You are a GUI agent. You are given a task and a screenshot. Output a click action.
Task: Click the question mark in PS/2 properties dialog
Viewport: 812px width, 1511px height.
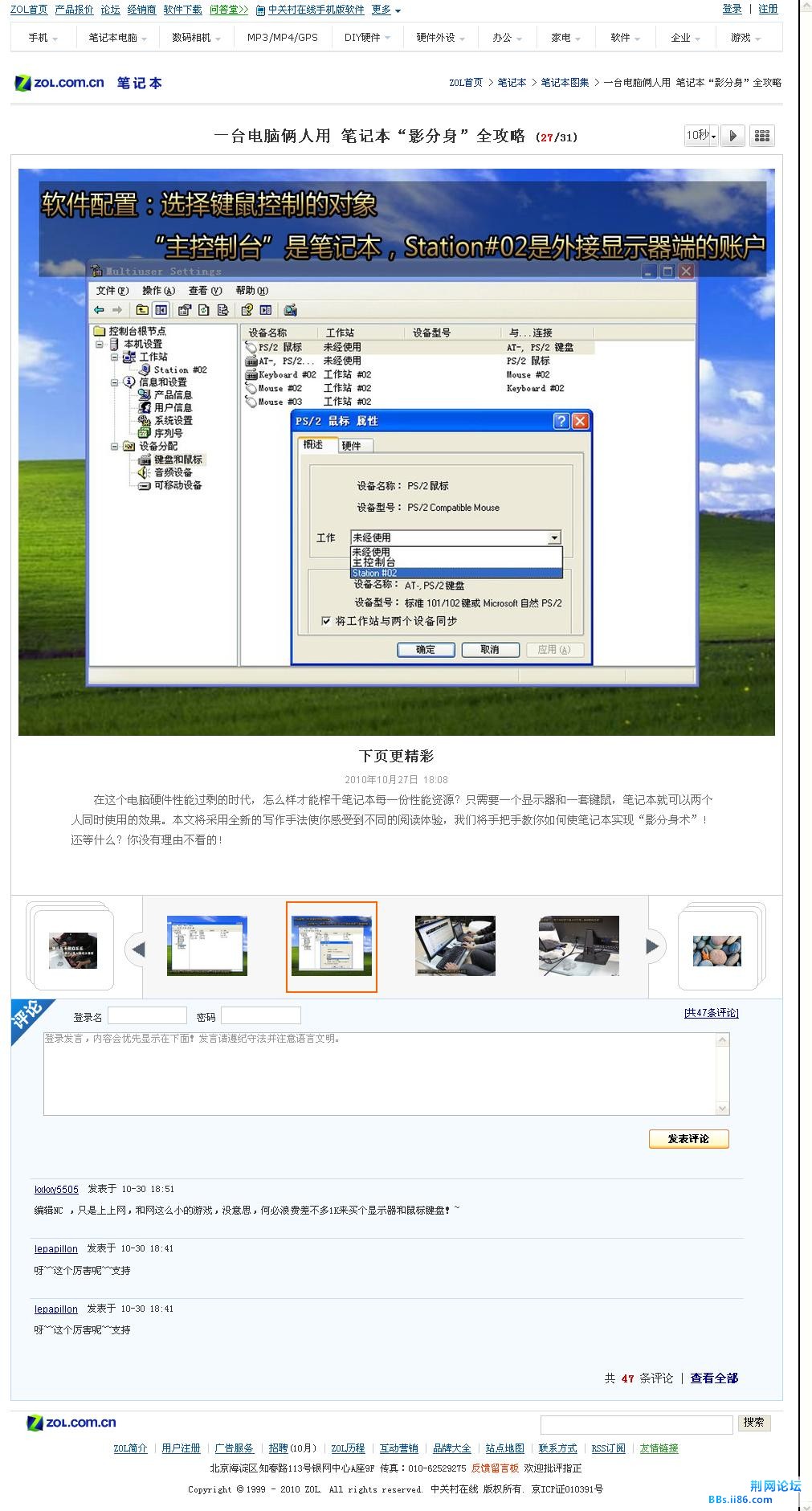click(561, 421)
